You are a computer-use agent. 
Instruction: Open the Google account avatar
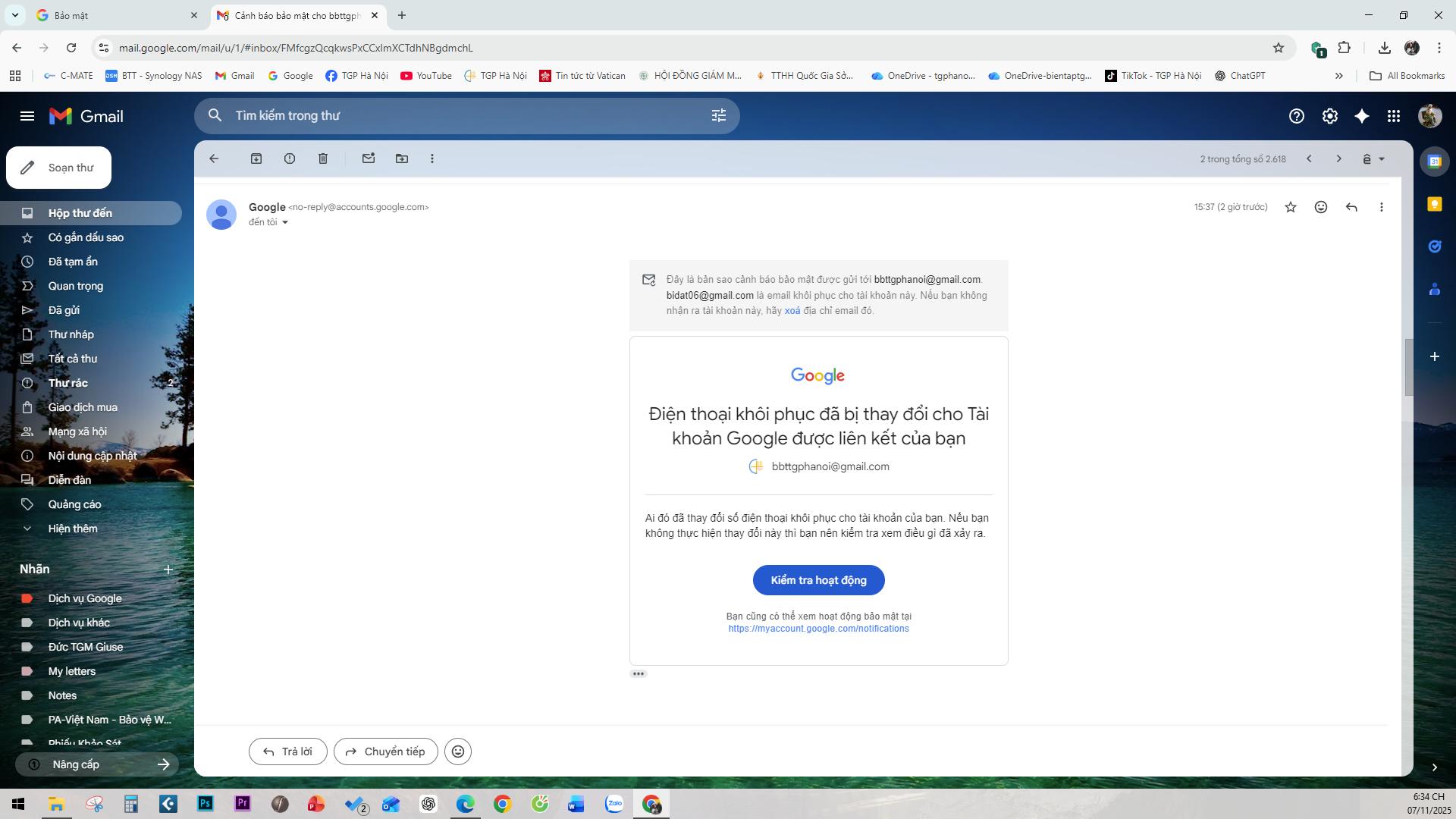[1430, 116]
